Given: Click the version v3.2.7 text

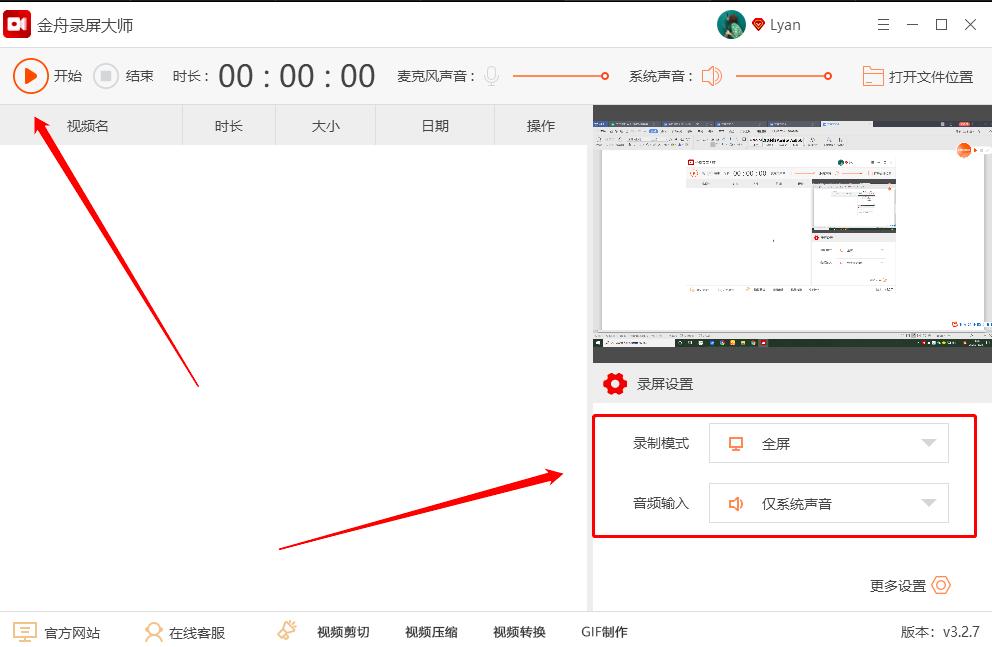Looking at the screenshot, I should (x=940, y=632).
